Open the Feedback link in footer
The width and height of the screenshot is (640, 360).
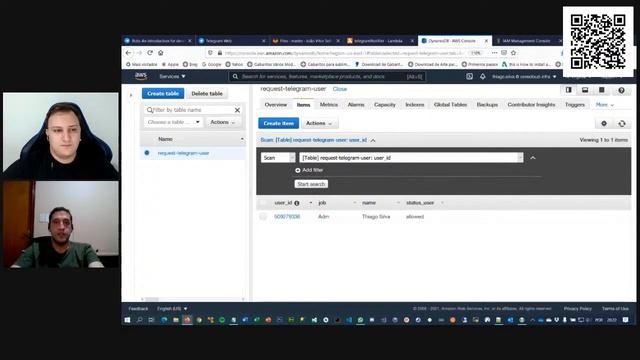(138, 309)
